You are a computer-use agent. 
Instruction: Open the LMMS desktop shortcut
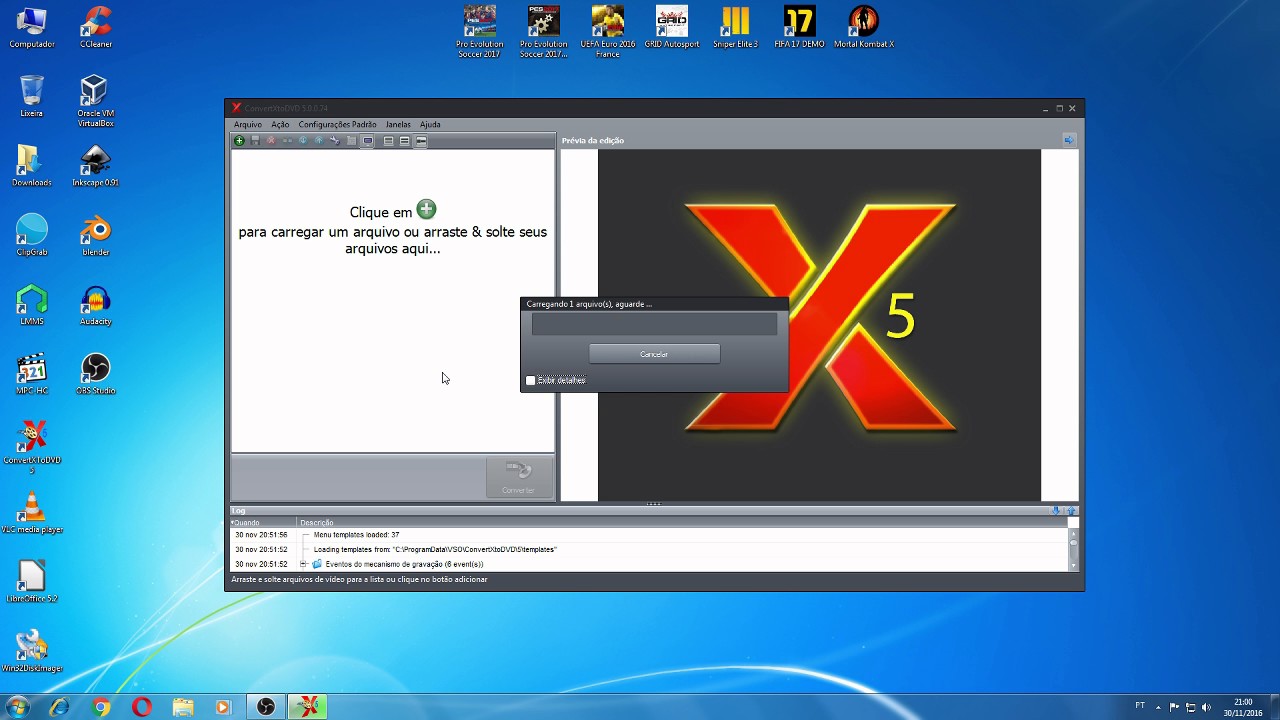32,305
